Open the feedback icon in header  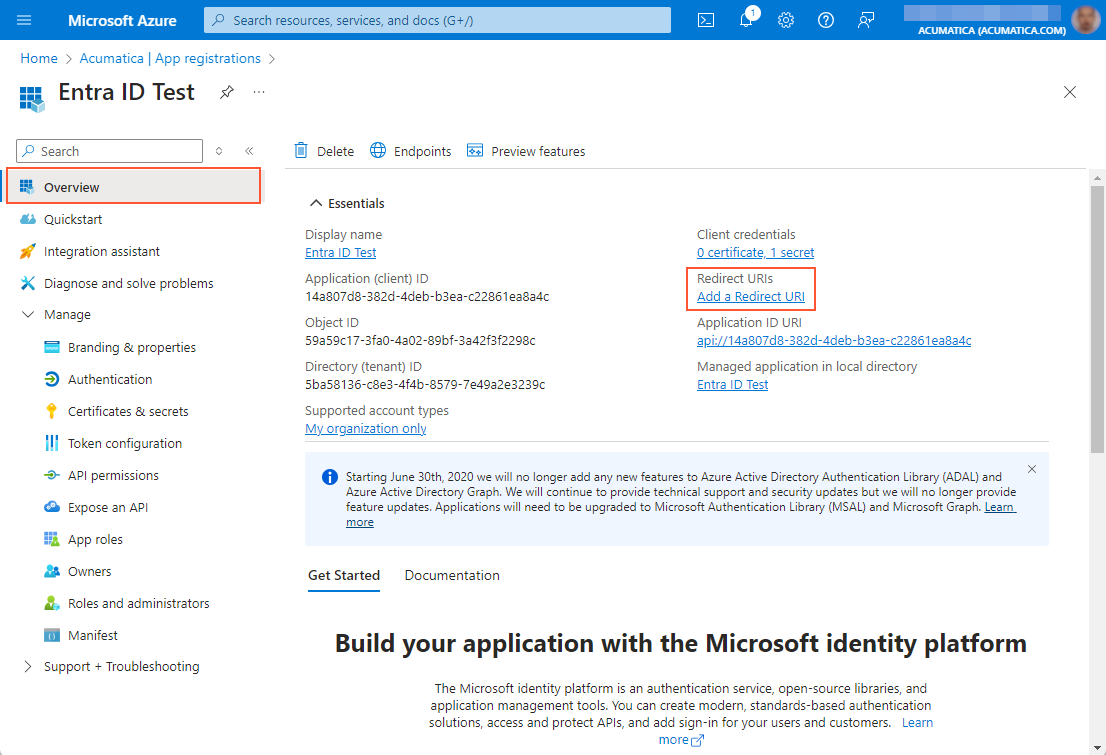pos(866,20)
